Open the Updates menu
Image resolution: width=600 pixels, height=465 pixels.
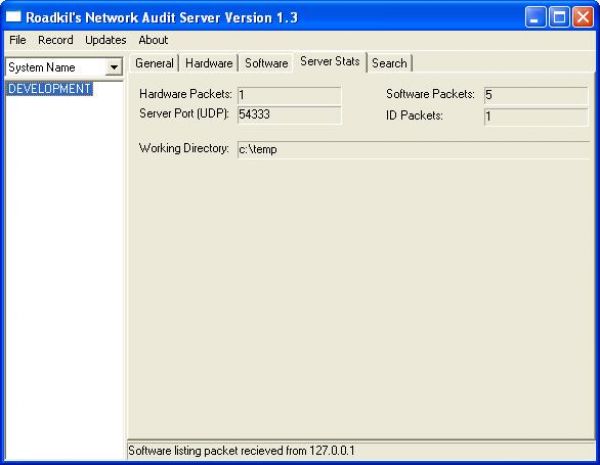click(x=105, y=40)
